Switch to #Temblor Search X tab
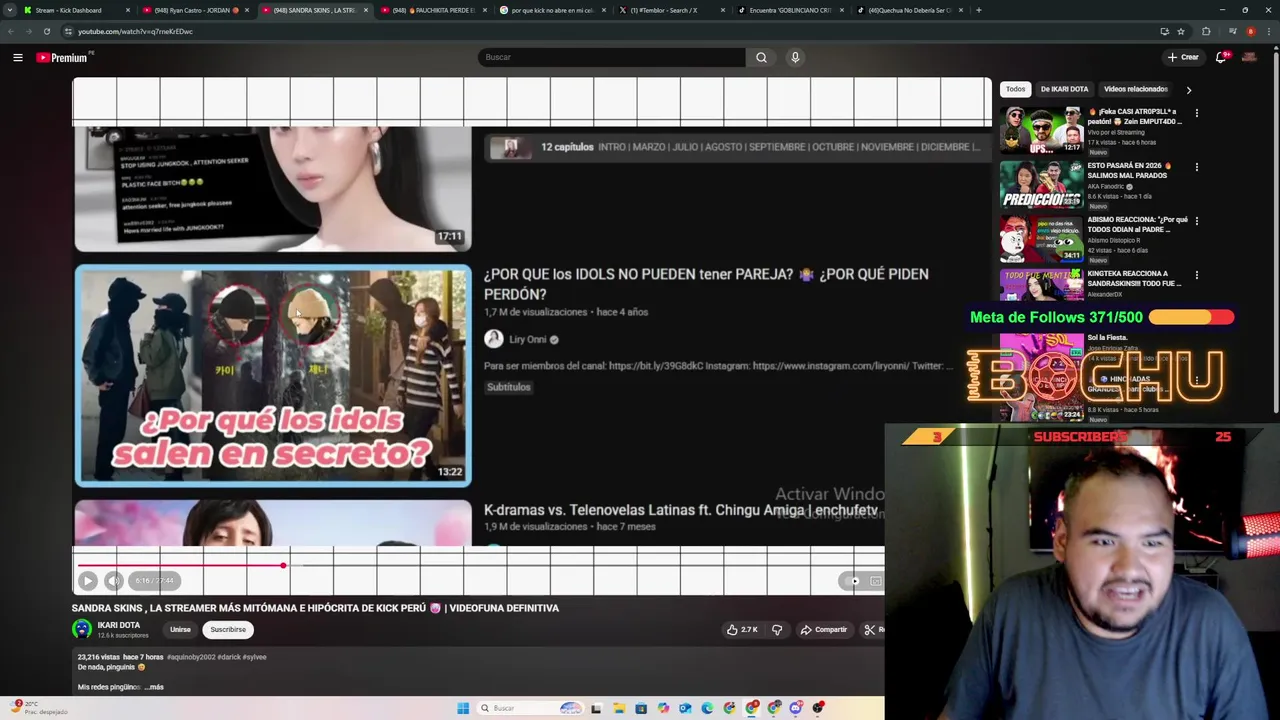This screenshot has width=1280, height=720. point(670,10)
